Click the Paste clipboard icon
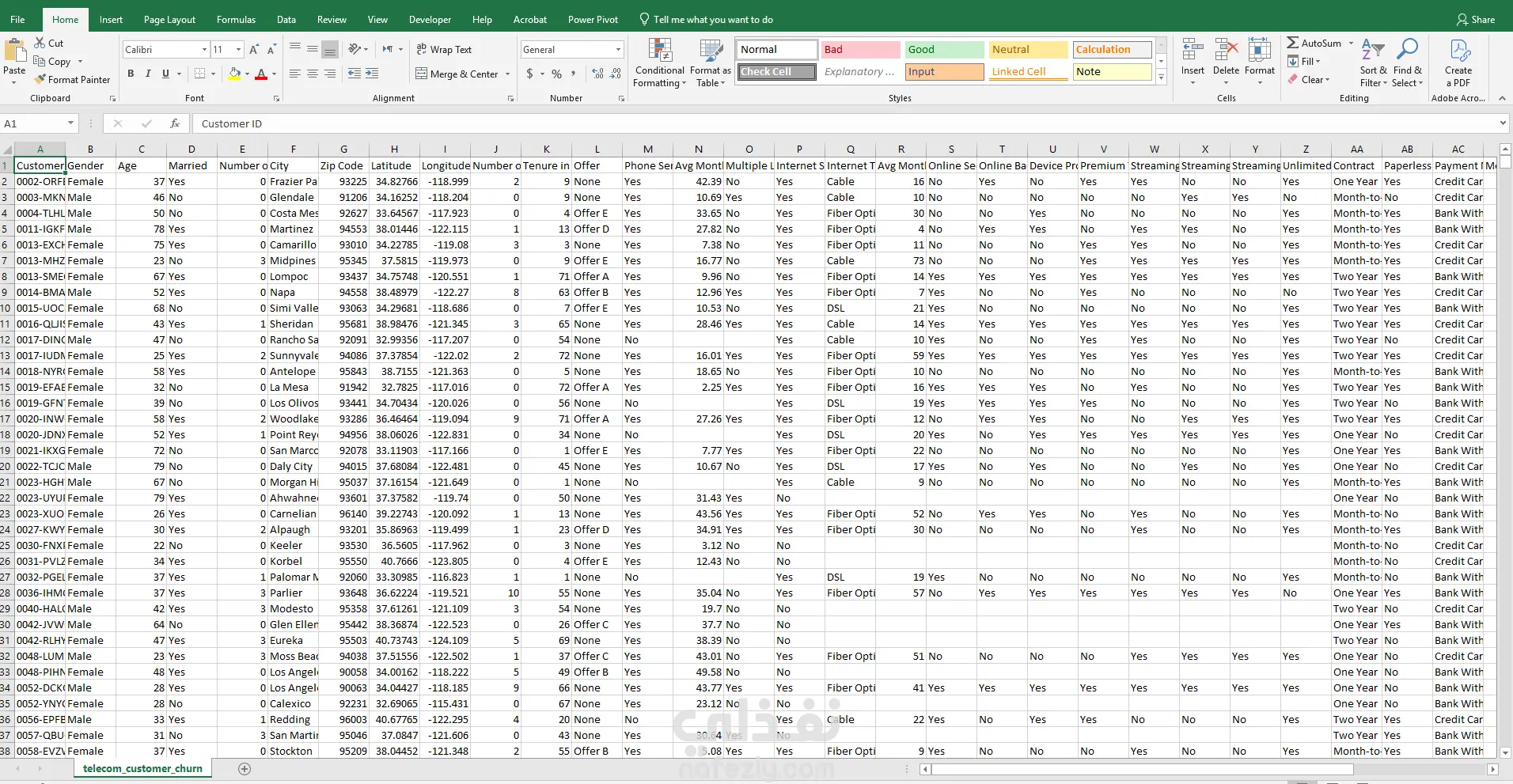 (14, 51)
